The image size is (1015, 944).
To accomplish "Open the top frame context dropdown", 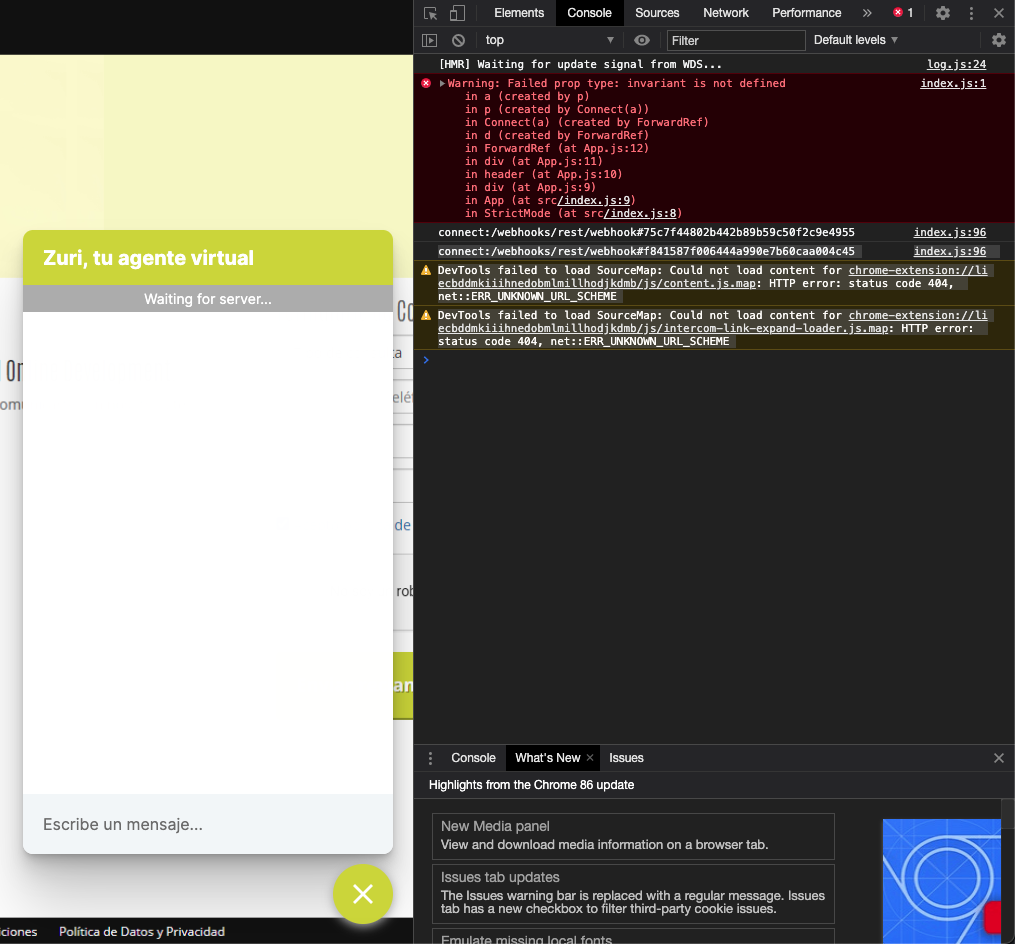I will (x=548, y=40).
